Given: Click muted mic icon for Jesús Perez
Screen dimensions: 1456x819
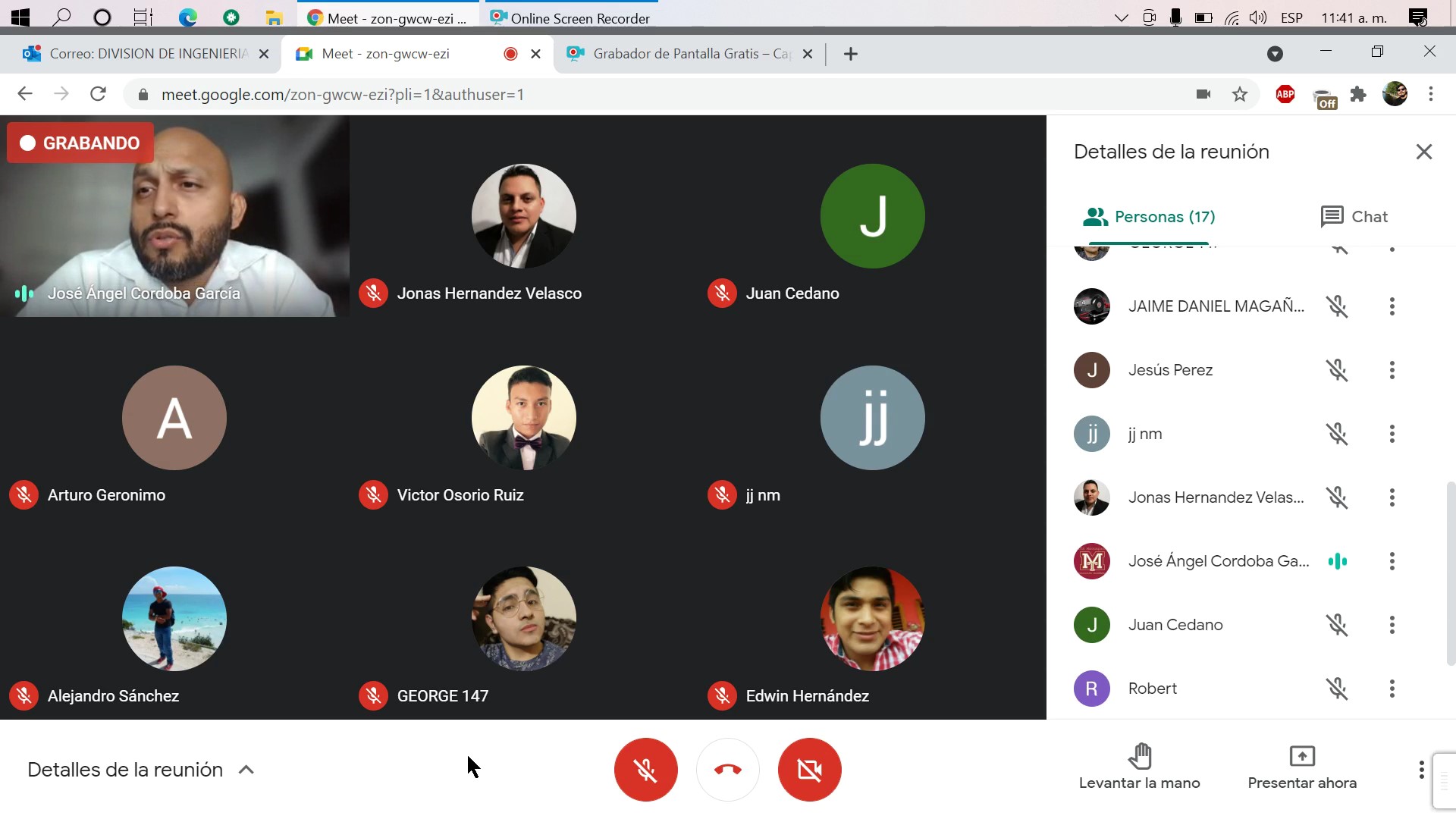Looking at the screenshot, I should point(1337,370).
